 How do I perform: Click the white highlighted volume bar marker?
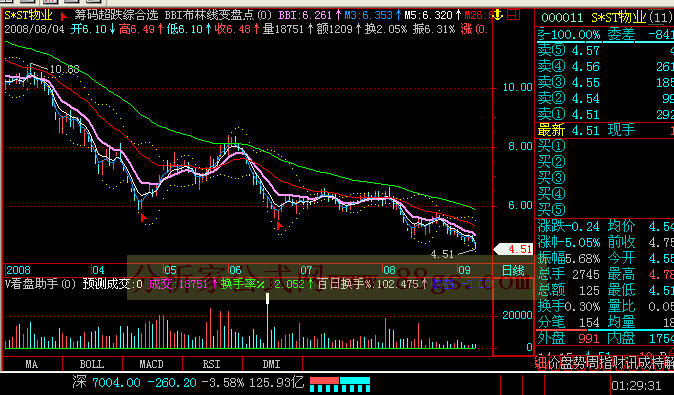[267, 298]
